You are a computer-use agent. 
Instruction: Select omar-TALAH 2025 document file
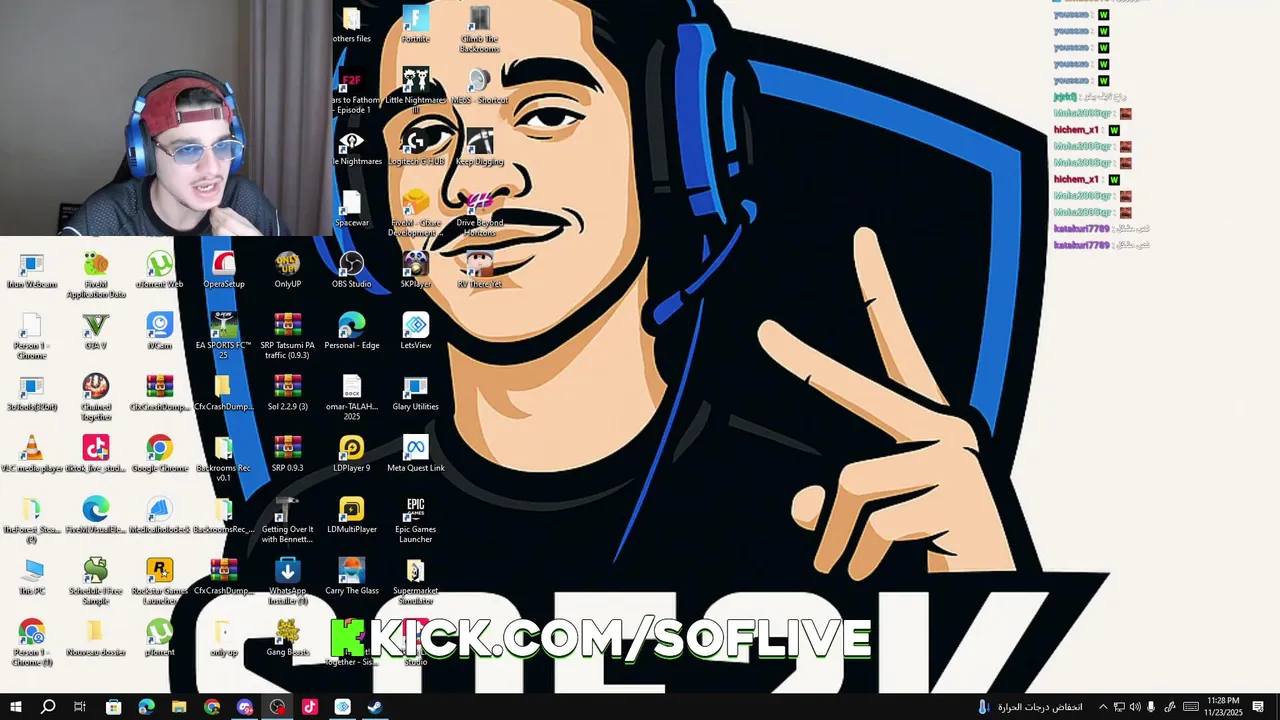tap(352, 398)
